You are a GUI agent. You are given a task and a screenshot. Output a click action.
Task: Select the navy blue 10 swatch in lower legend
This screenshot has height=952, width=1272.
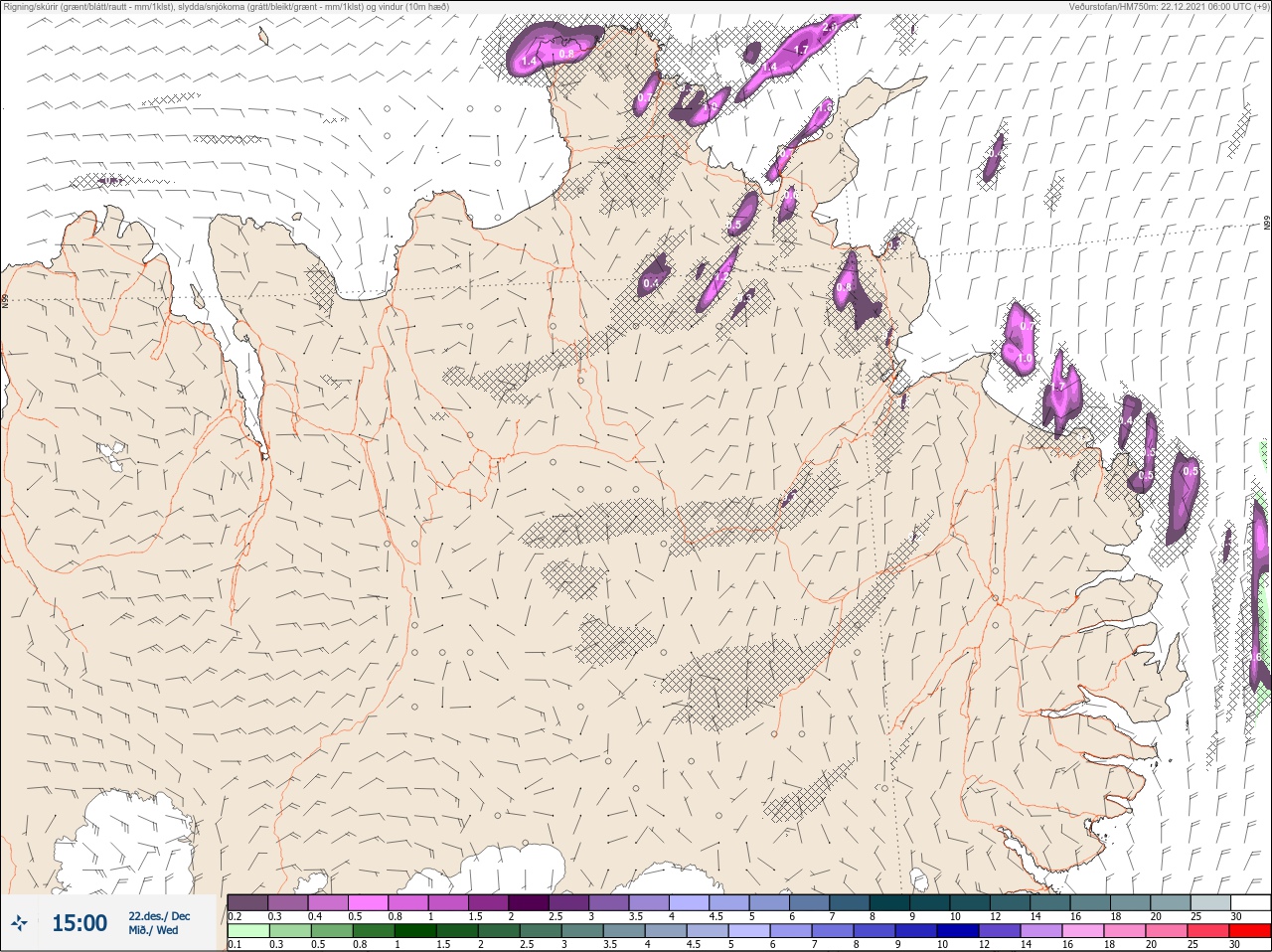[956, 931]
